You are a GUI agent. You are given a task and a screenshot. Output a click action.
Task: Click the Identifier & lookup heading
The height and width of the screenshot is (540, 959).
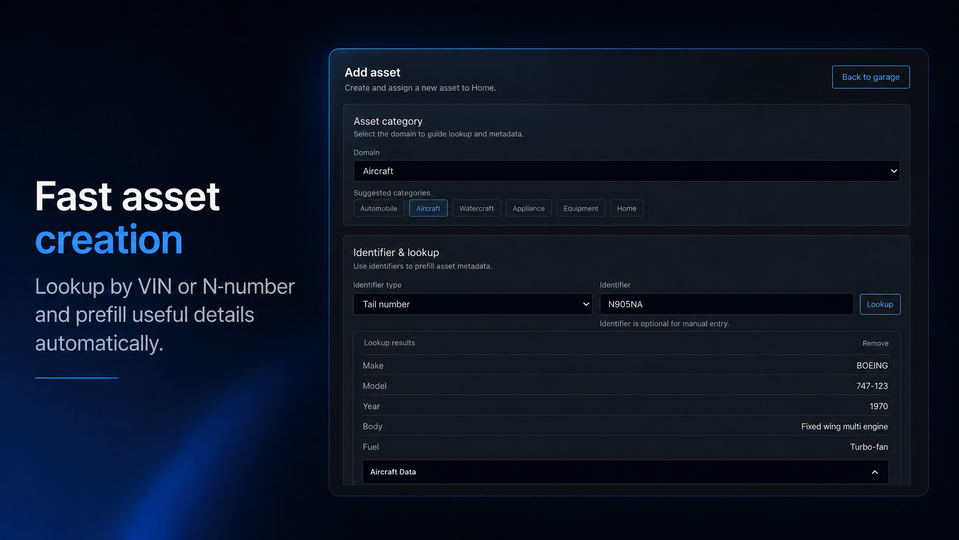[396, 252]
